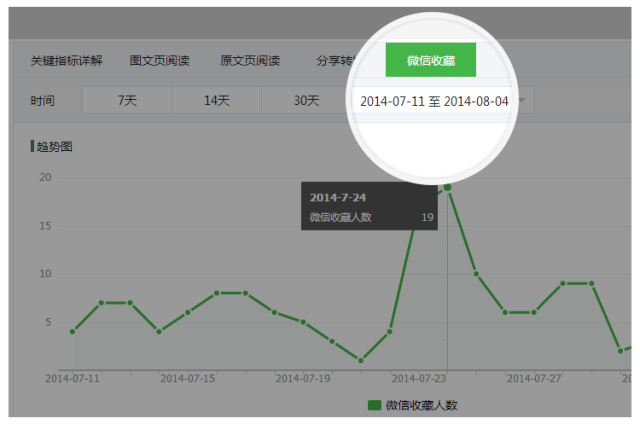
Task: Click the 2014-07-11 至 2014-08-04 date field
Action: 434,102
